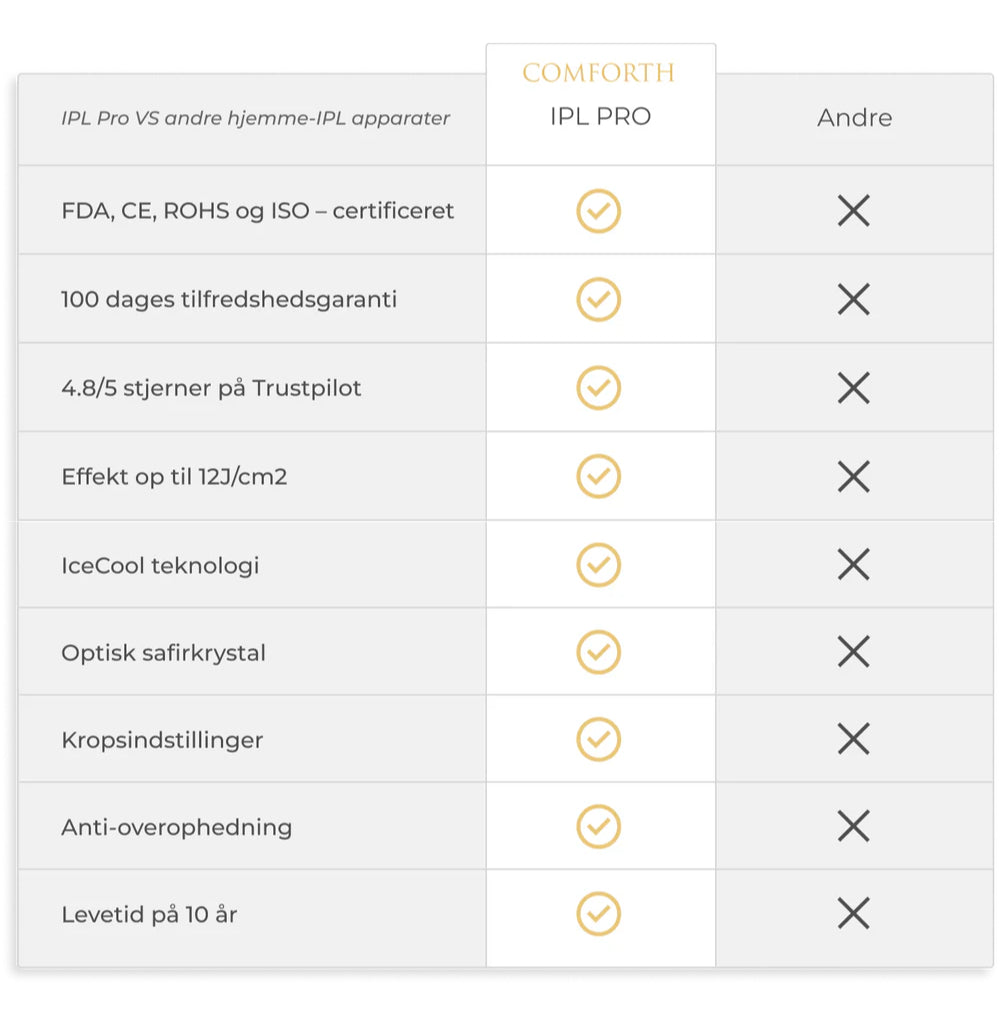Screen dimensions: 1000x1027
Task: Select the Andre column header
Action: point(854,118)
